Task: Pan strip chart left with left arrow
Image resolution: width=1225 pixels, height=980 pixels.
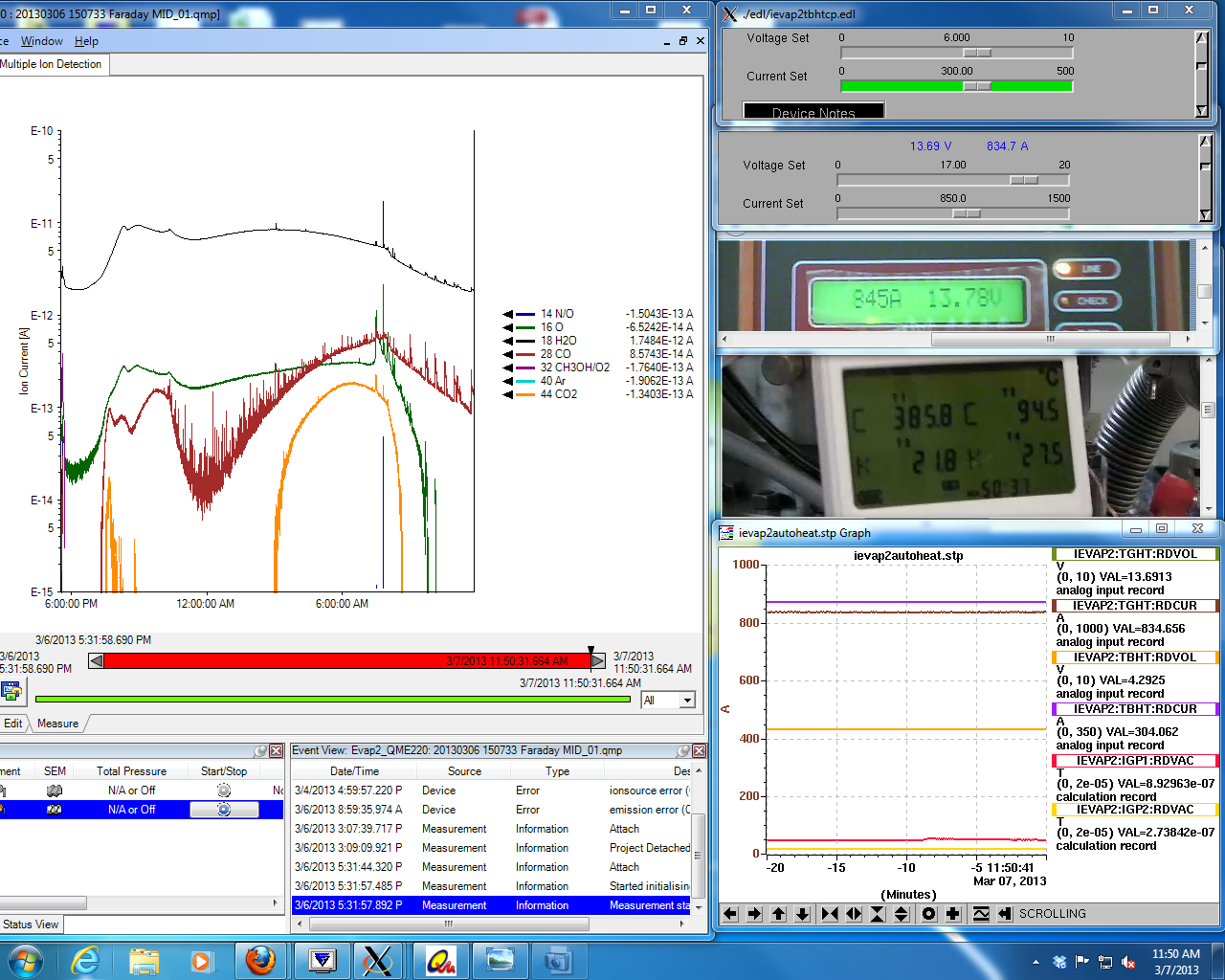Action: 730,914
